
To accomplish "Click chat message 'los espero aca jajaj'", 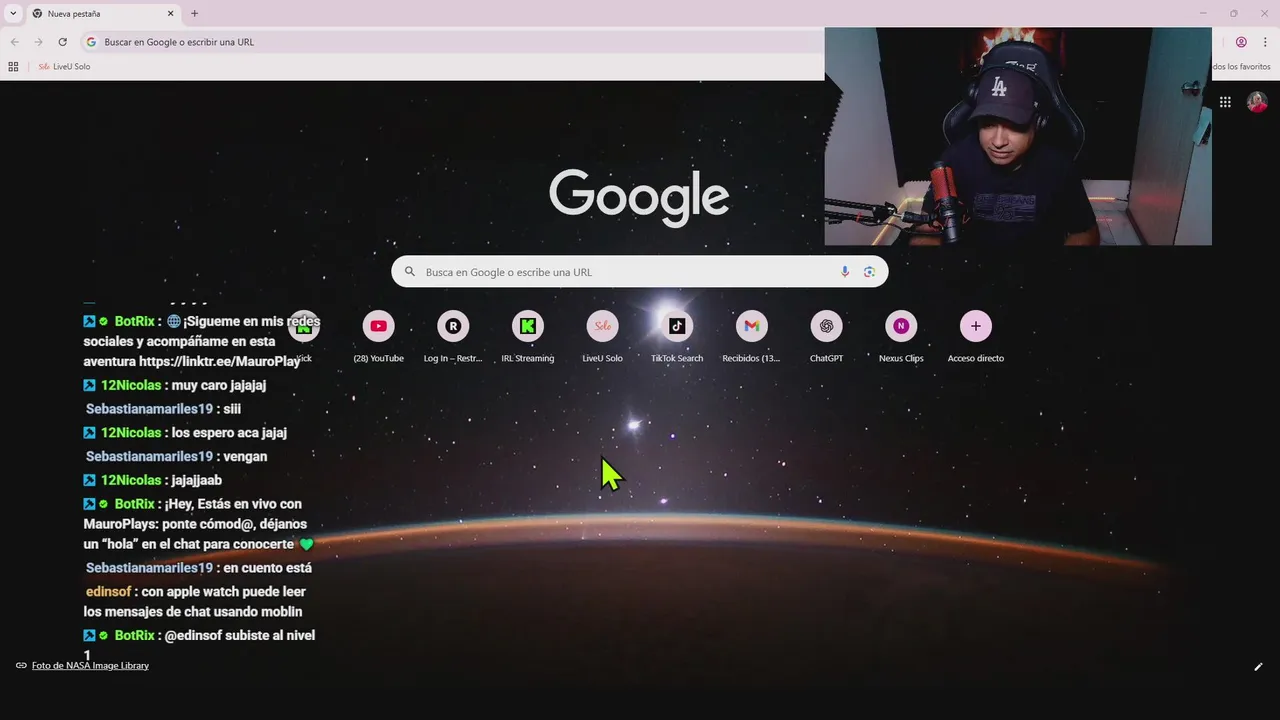I will 229,433.
